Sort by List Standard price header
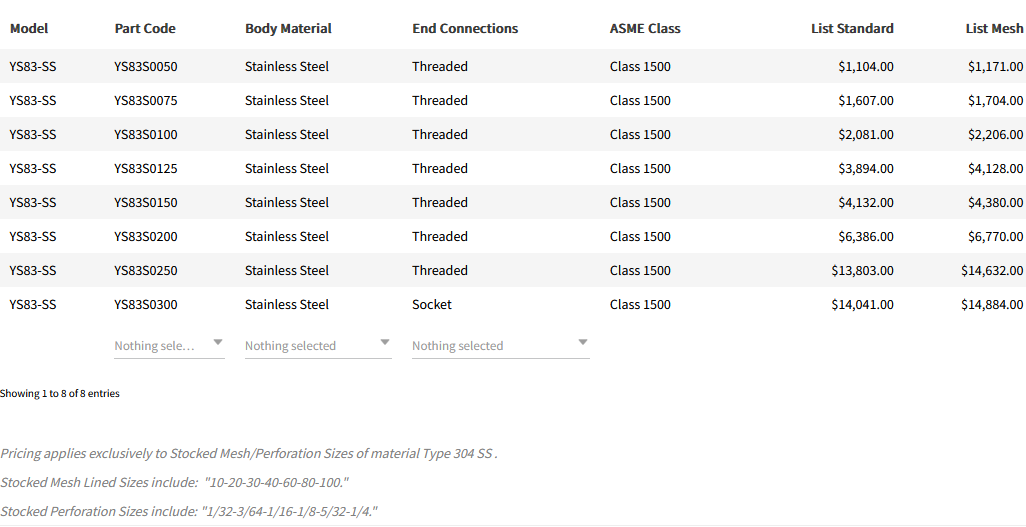The width and height of the screenshot is (1026, 527). point(852,29)
